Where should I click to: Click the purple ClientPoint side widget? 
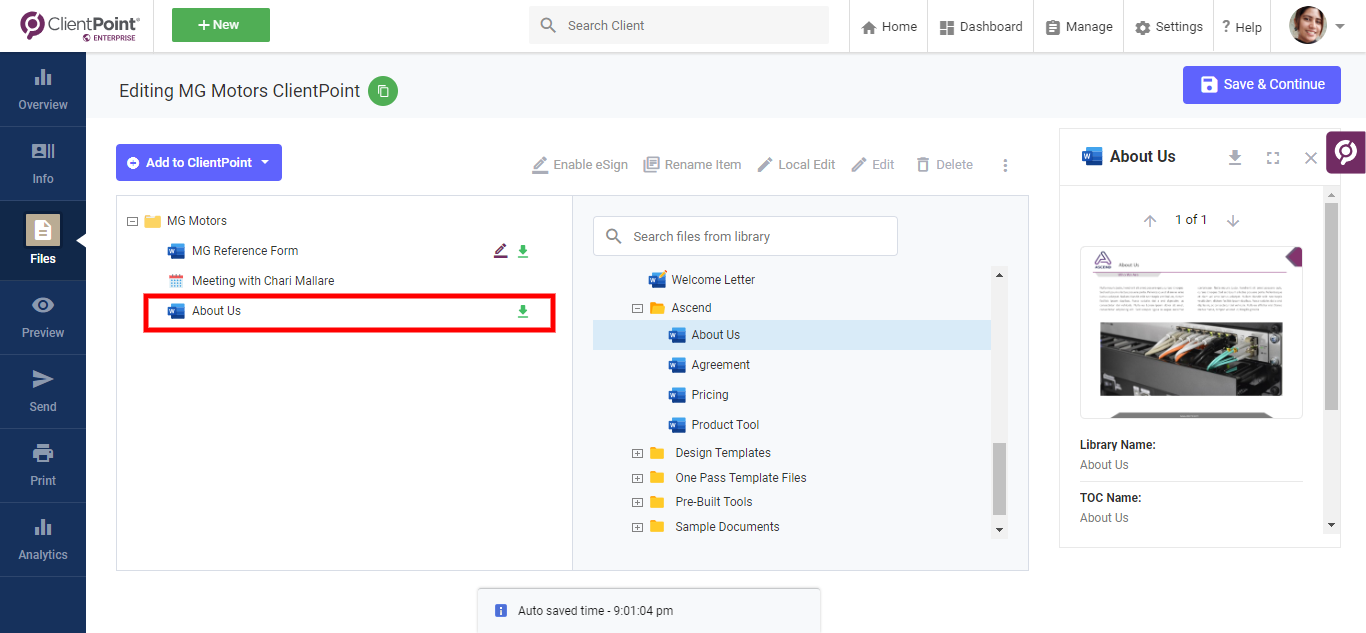pyautogui.click(x=1346, y=152)
